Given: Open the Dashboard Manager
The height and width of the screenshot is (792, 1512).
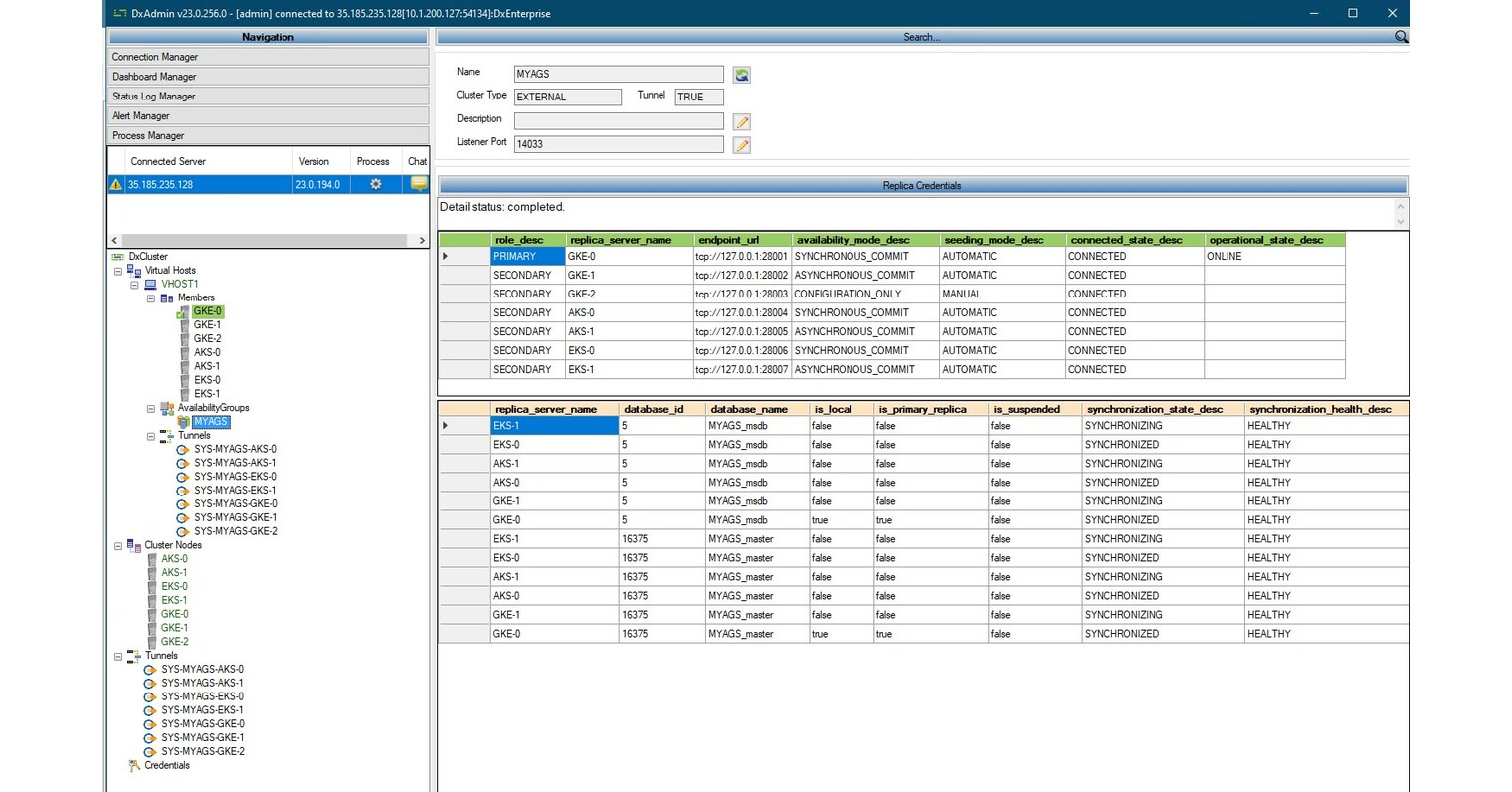Looking at the screenshot, I should (x=269, y=76).
